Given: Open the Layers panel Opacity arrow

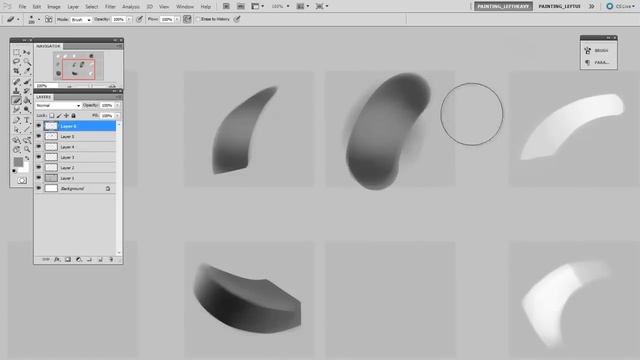Looking at the screenshot, I should click(117, 105).
